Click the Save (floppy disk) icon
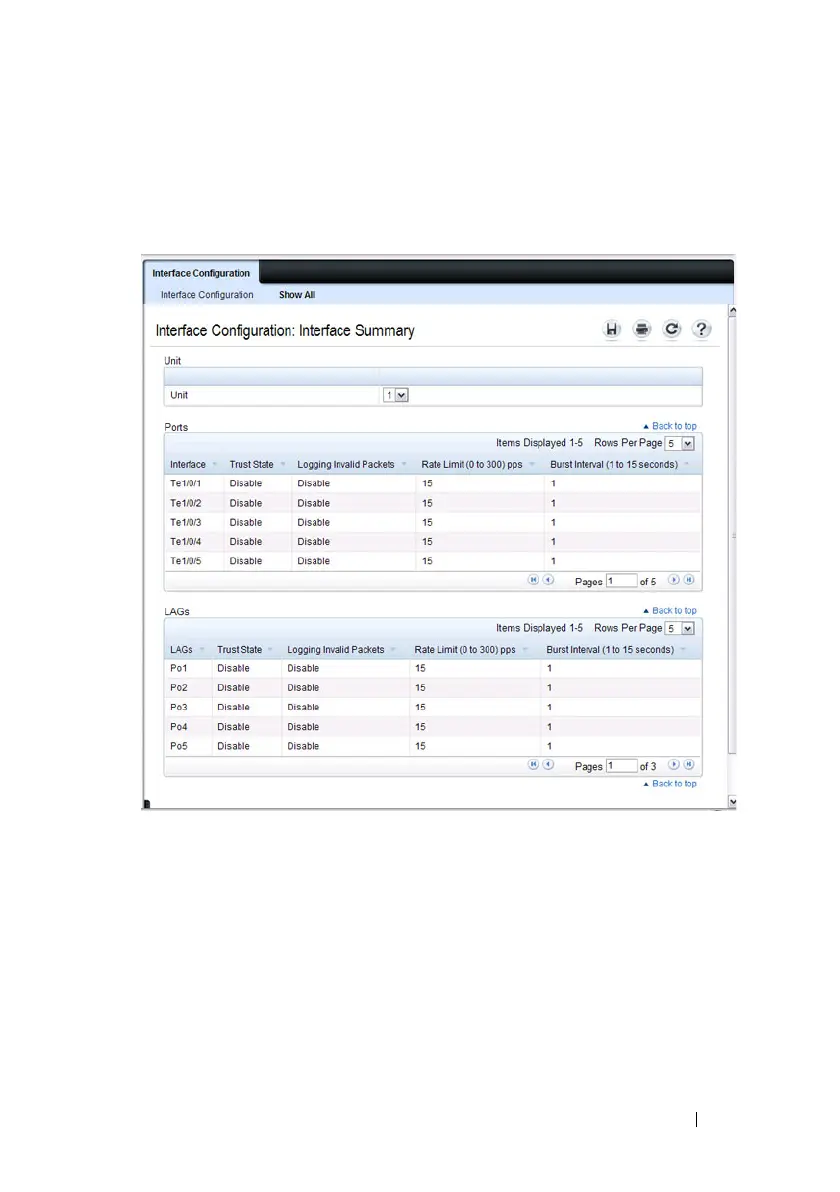The height and width of the screenshot is (1192, 840). pyautogui.click(x=612, y=330)
